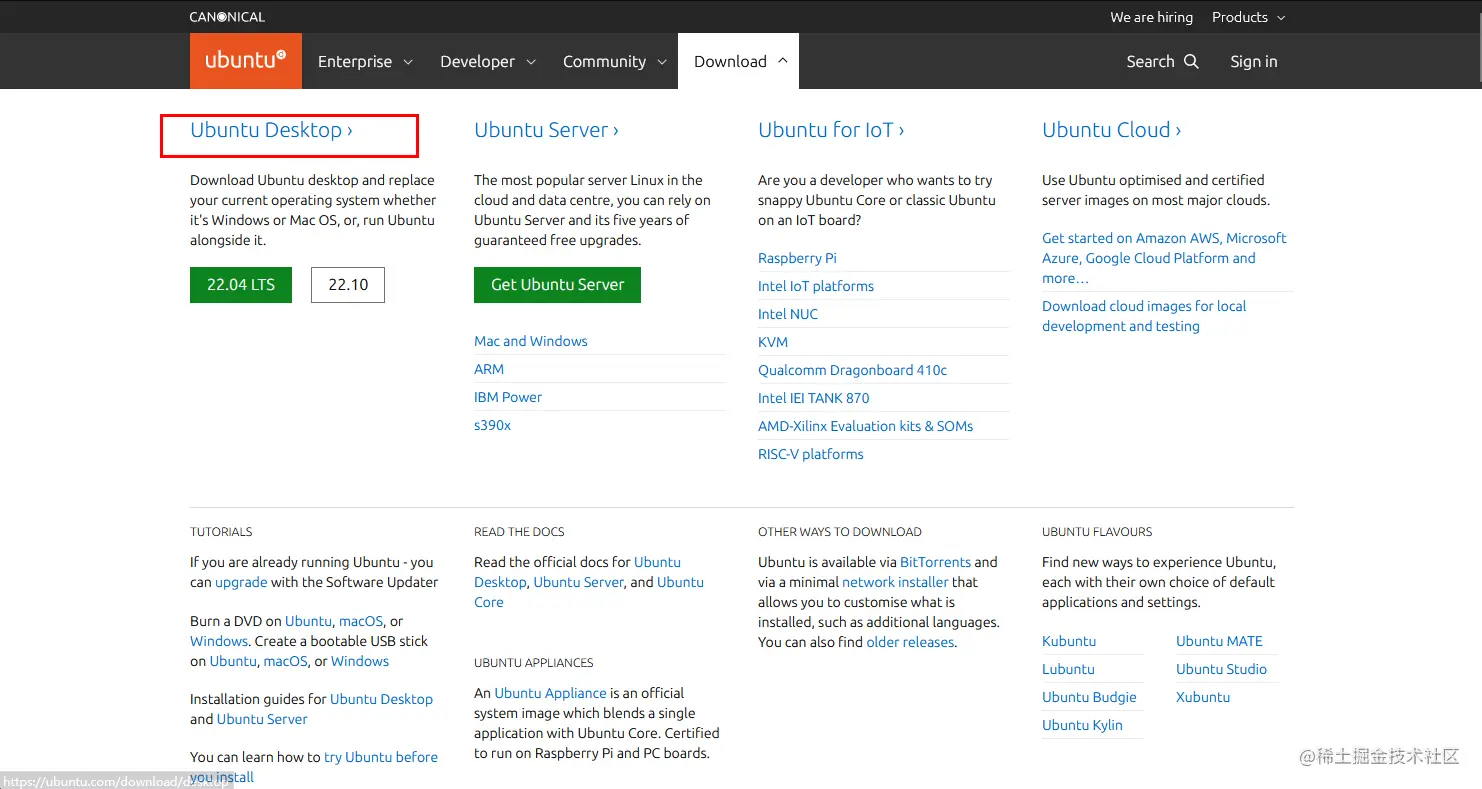
Task: Open Installation guides Ubuntu Server link
Action: [262, 719]
